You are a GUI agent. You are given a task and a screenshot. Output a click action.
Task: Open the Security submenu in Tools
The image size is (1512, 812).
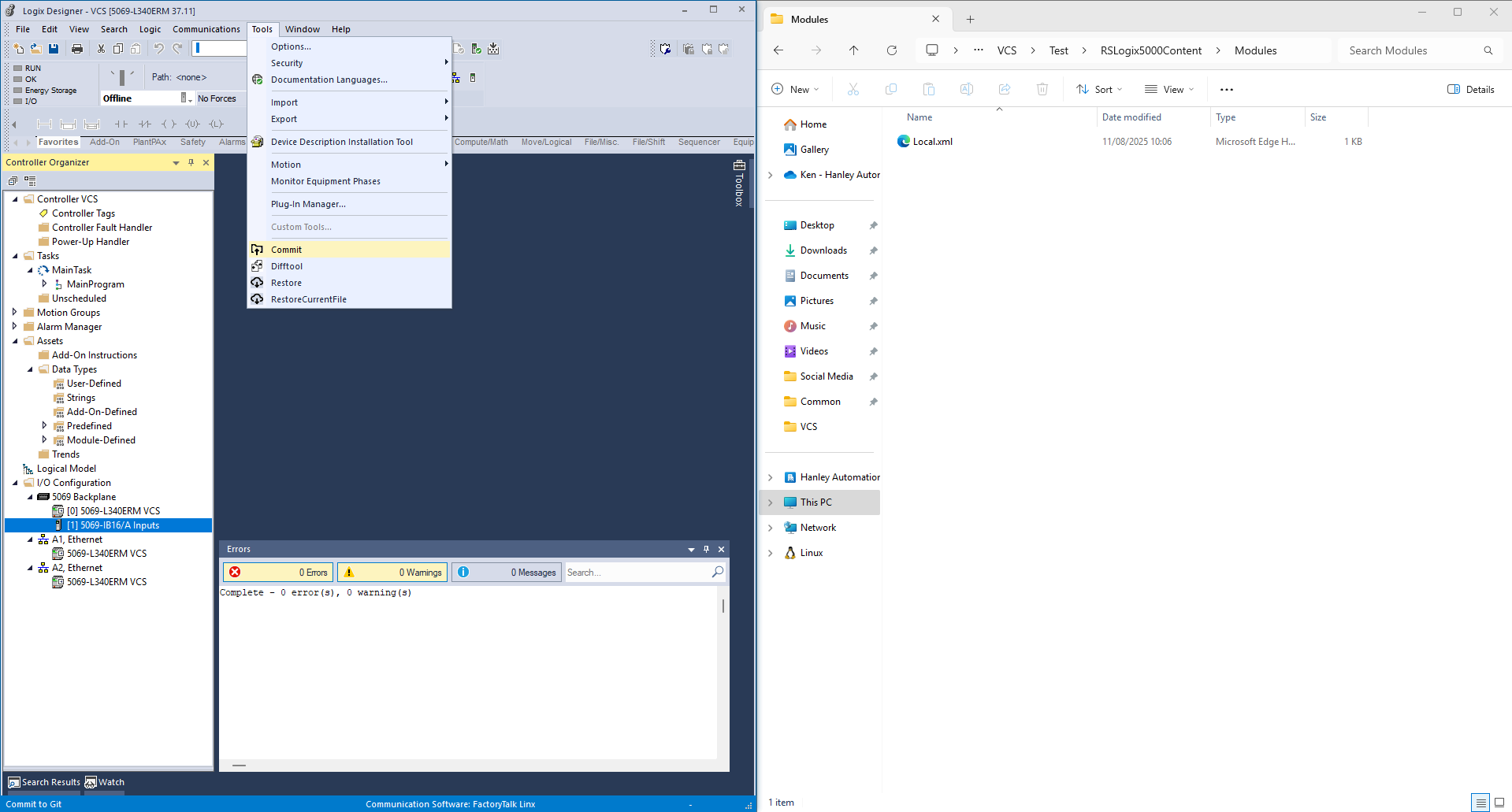[349, 63]
